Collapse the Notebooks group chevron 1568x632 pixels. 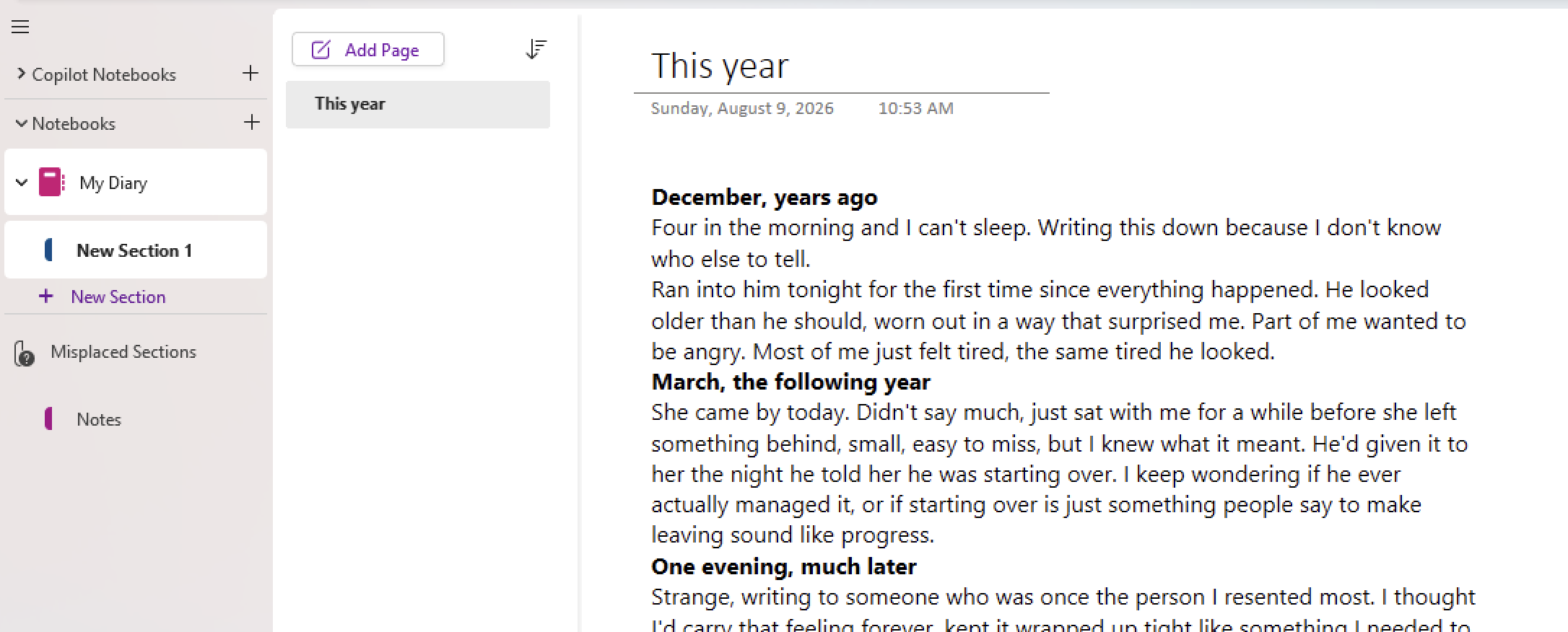tap(21, 123)
